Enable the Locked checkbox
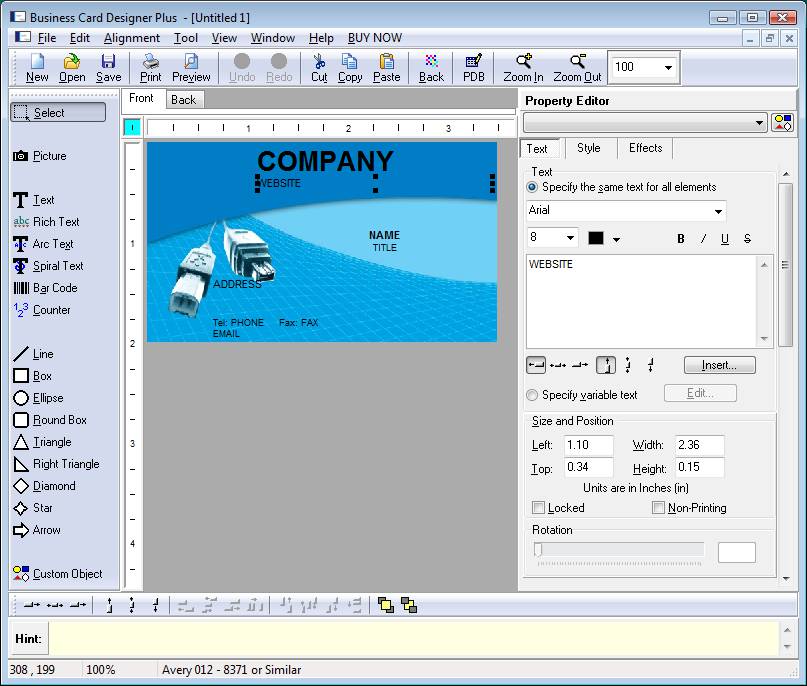This screenshot has height=686, width=807. click(x=538, y=507)
